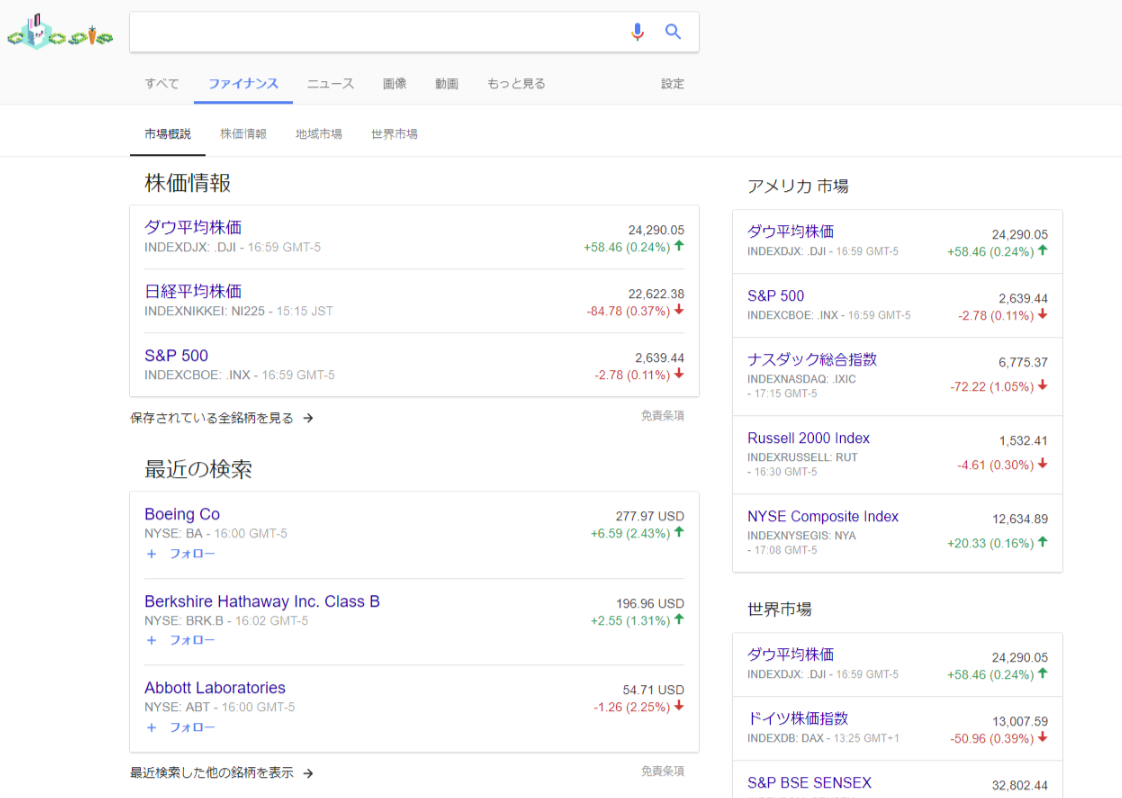1122x798 pixels.
Task: Open 日経平均株価 quote link
Action: [193, 291]
